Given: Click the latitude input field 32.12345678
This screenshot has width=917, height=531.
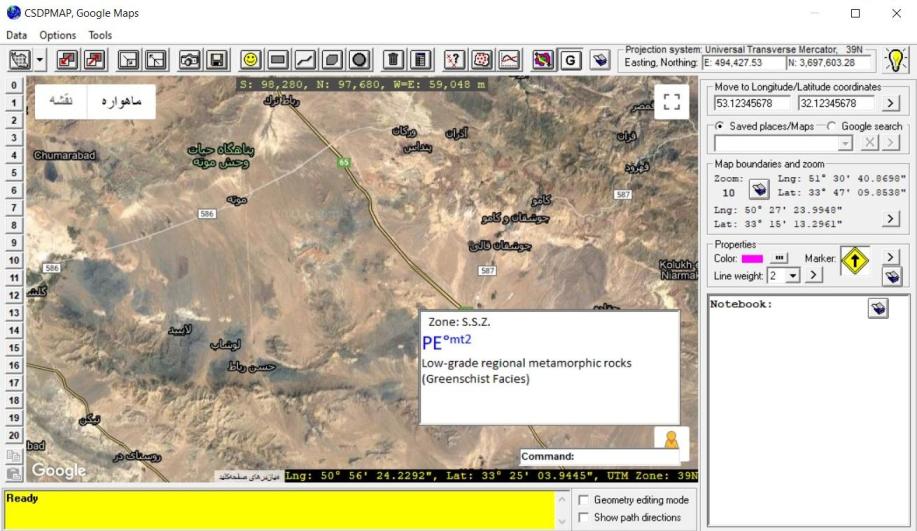Looking at the screenshot, I should pos(836,103).
